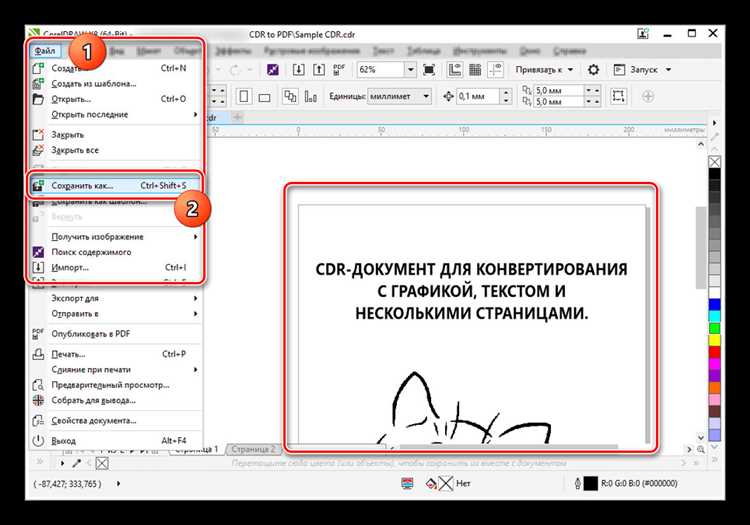Click the user account icon in title bar
Viewport: 750px width, 525px height.
pyautogui.click(x=643, y=33)
